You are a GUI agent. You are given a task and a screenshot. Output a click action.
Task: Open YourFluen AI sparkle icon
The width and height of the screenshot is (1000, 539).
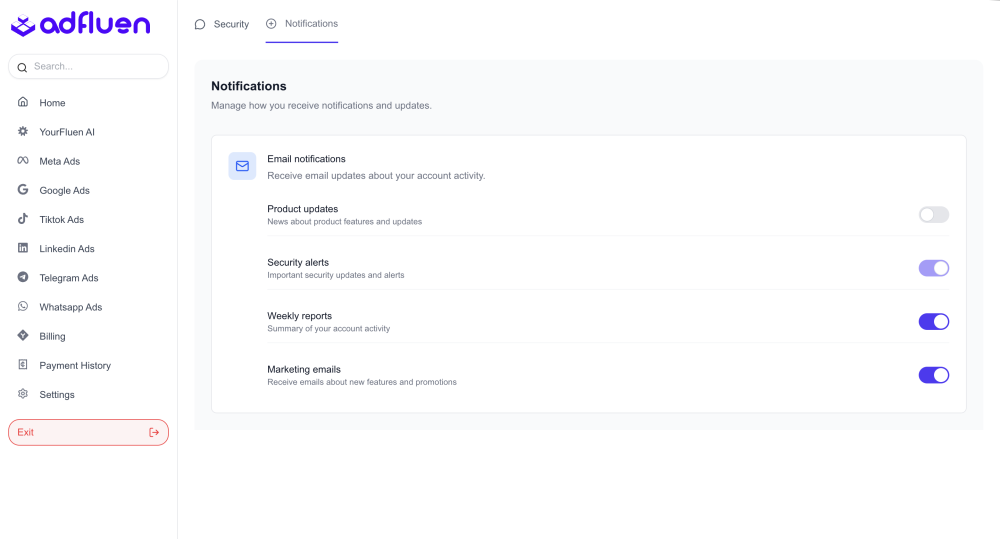tap(23, 132)
